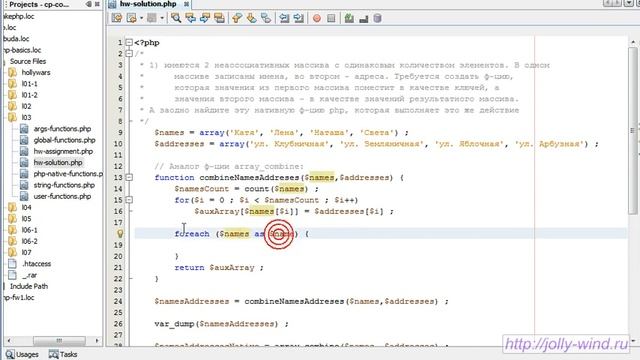The image size is (640, 360).
Task: Open user-functions.php in the project tree
Action: [62, 196]
